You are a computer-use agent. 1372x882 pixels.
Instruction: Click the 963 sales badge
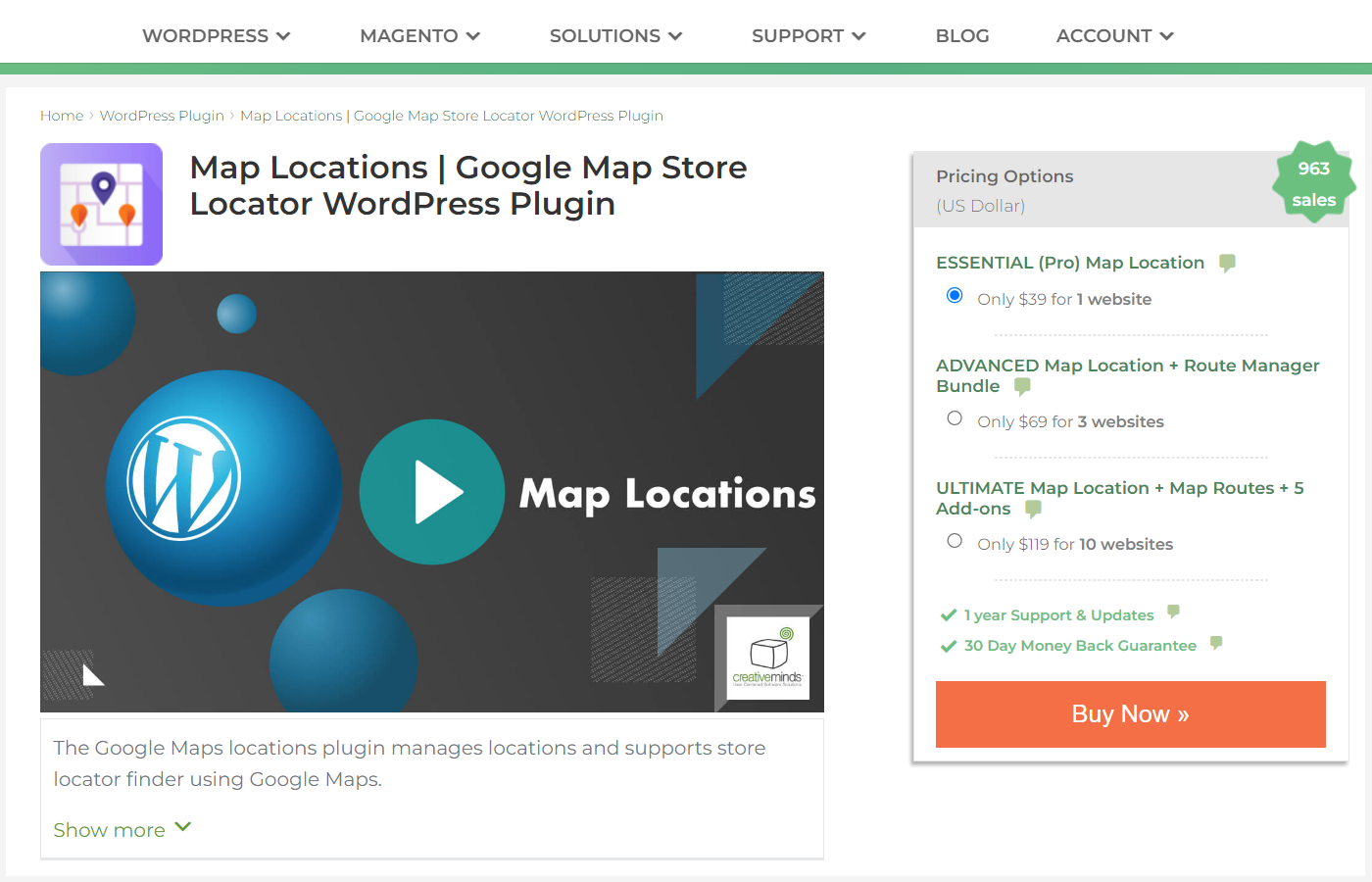(1313, 183)
